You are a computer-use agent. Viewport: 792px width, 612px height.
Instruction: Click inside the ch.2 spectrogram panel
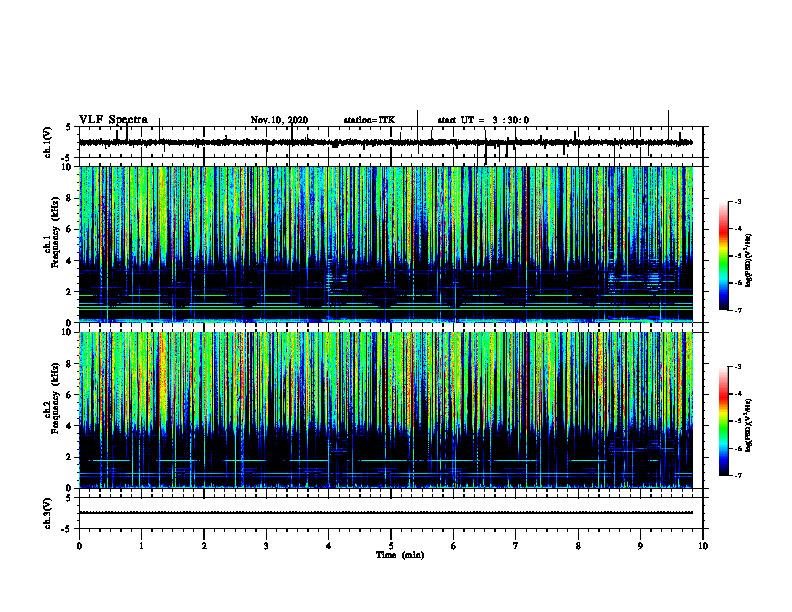pos(386,410)
